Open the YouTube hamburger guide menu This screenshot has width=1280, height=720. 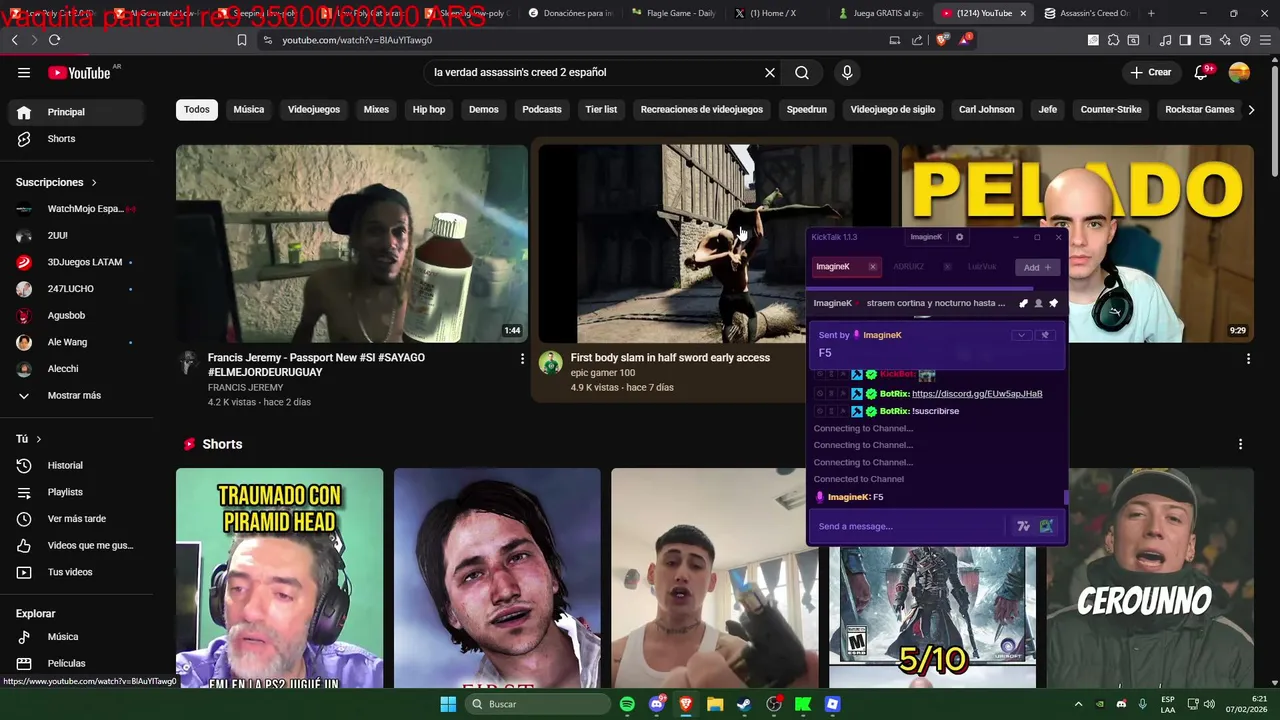(x=24, y=72)
